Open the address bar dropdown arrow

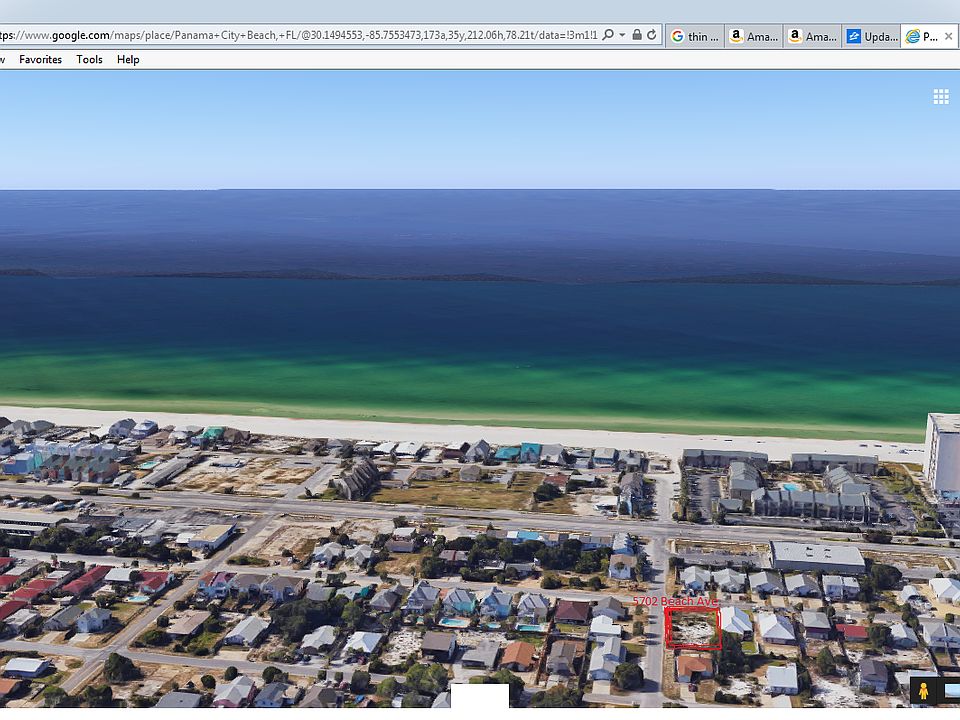(x=622, y=35)
